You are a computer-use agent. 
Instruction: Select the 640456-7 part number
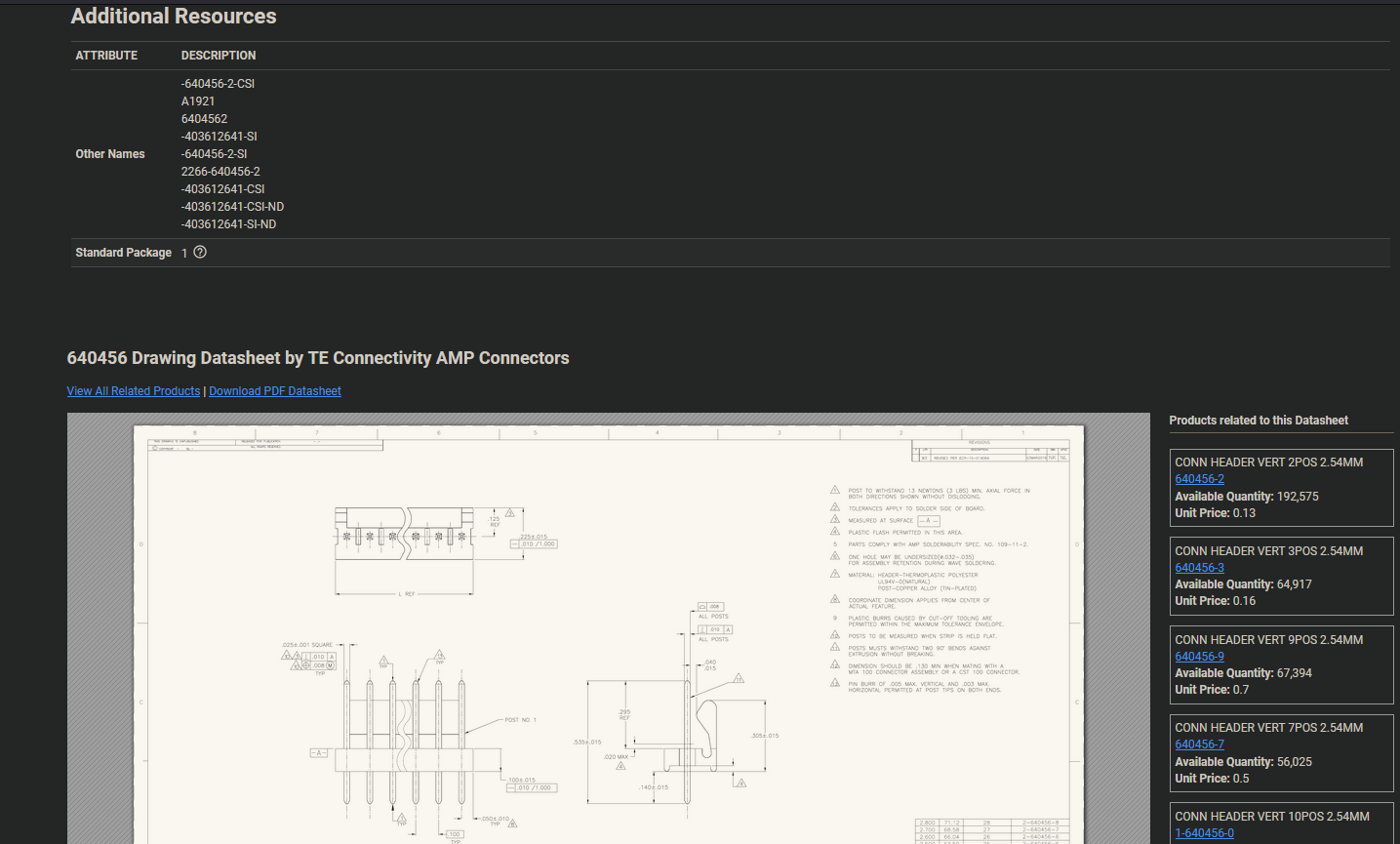[1199, 744]
